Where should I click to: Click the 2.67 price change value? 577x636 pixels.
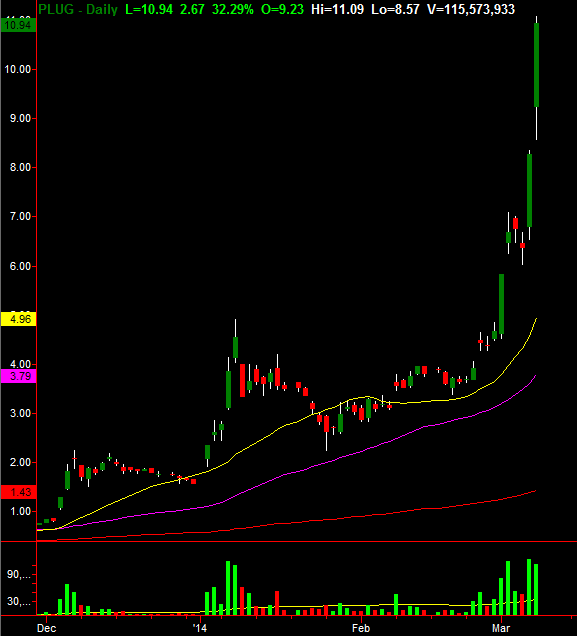tap(192, 9)
